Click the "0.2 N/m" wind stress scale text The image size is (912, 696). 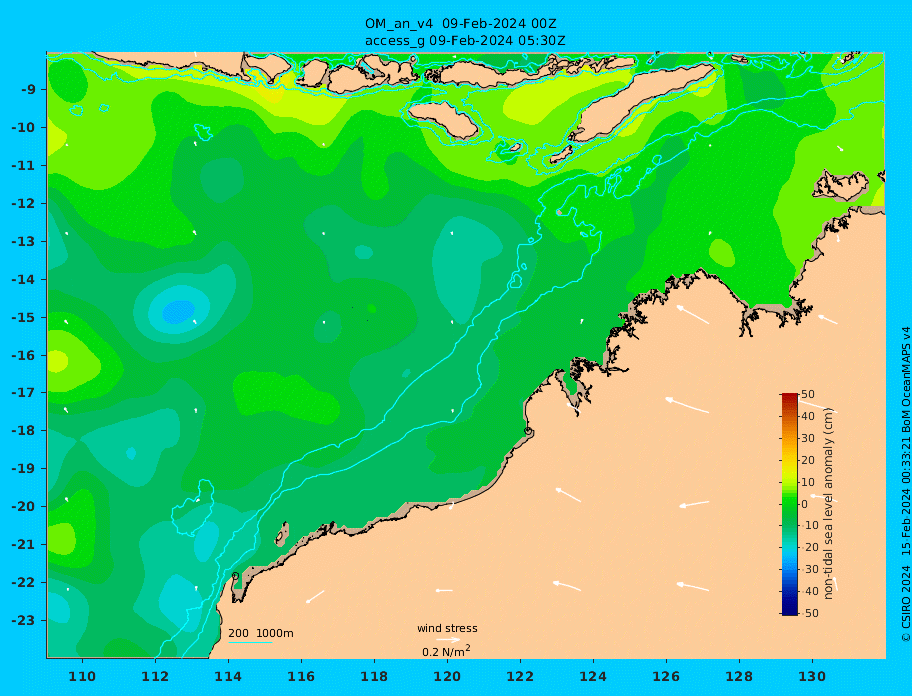tap(446, 651)
